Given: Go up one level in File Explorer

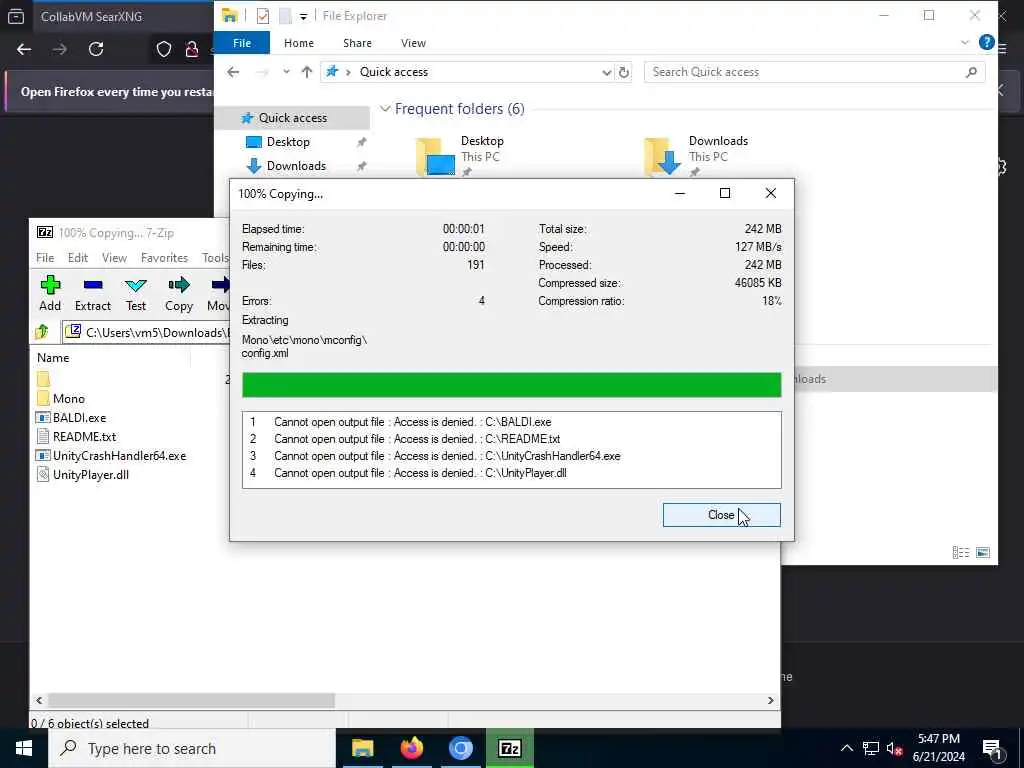Looking at the screenshot, I should [307, 72].
